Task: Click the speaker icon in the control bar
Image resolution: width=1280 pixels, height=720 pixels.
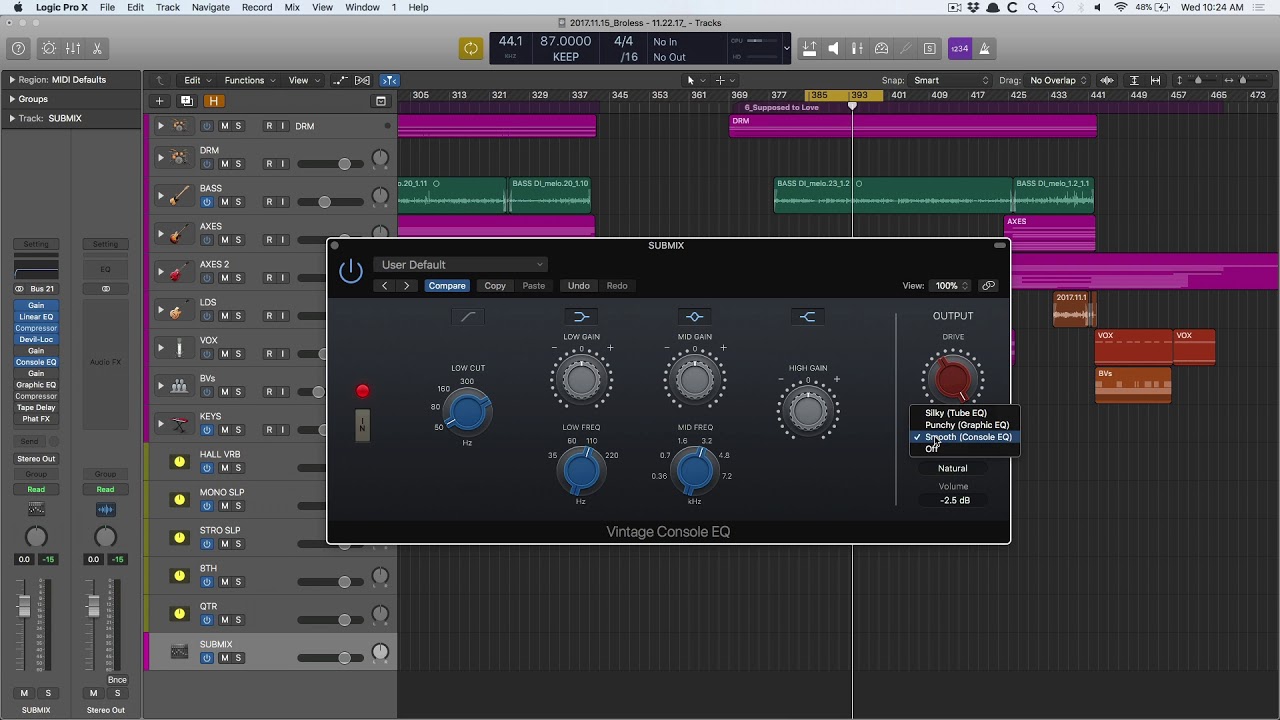Action: click(x=833, y=48)
